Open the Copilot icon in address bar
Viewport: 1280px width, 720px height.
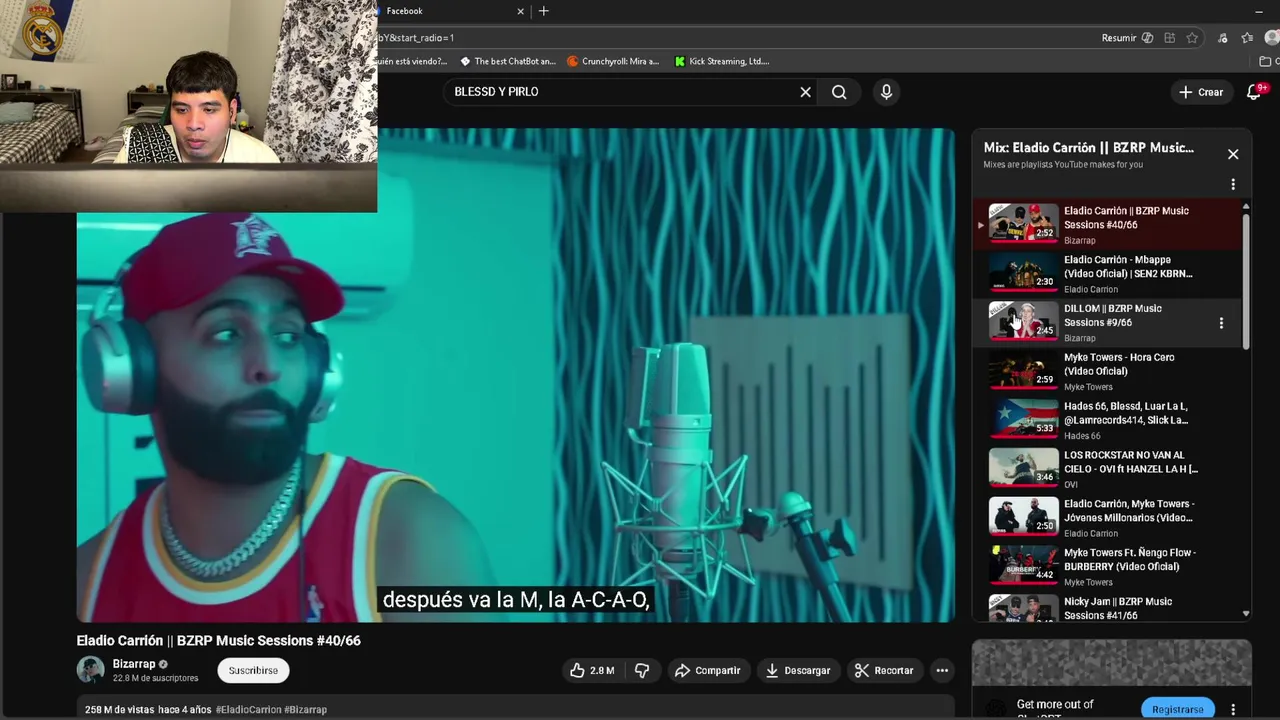1147,38
